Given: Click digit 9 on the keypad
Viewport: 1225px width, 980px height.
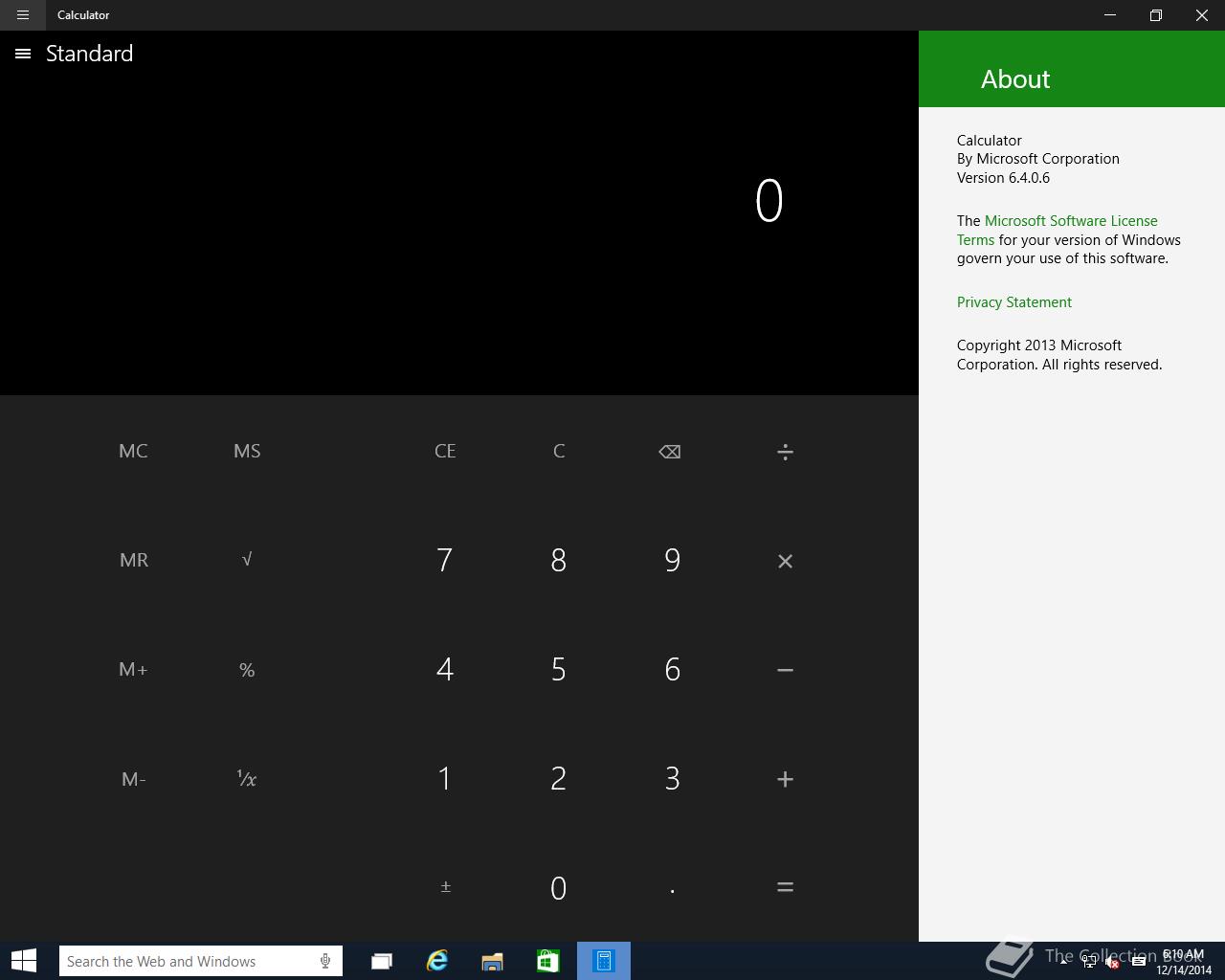Looking at the screenshot, I should click(x=672, y=560).
